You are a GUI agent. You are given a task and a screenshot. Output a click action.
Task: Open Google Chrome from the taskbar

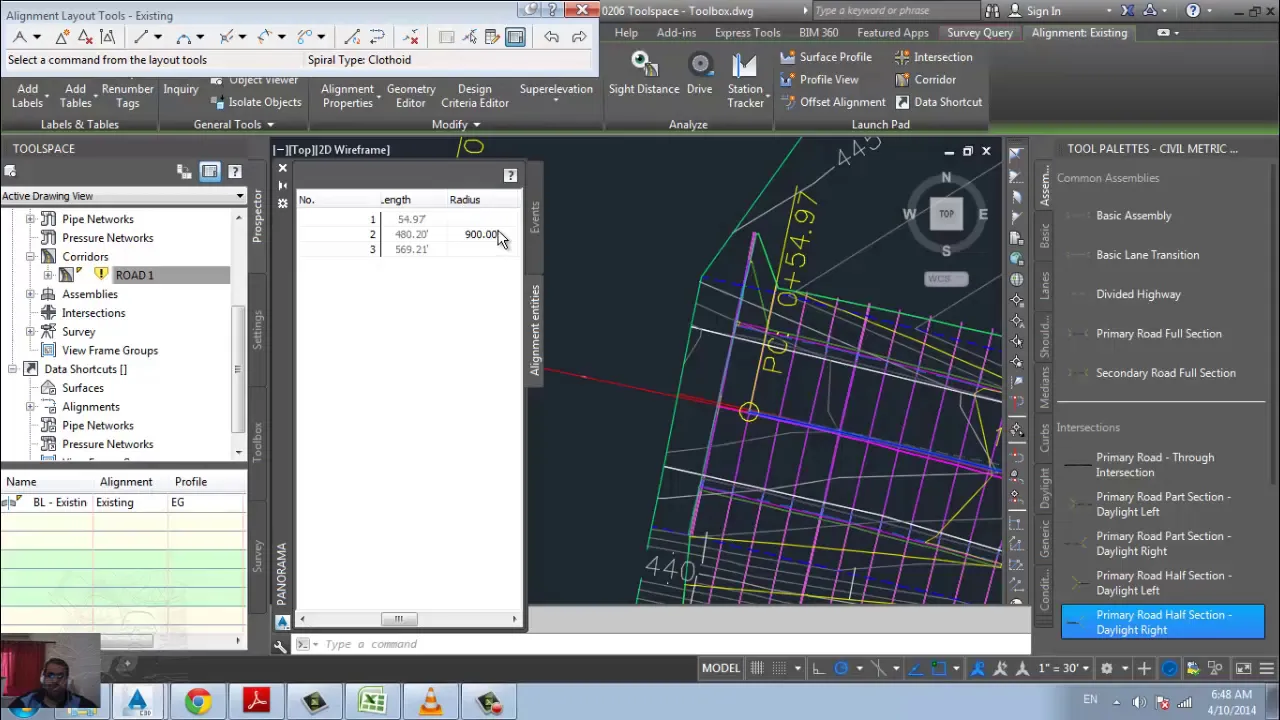[x=197, y=702]
